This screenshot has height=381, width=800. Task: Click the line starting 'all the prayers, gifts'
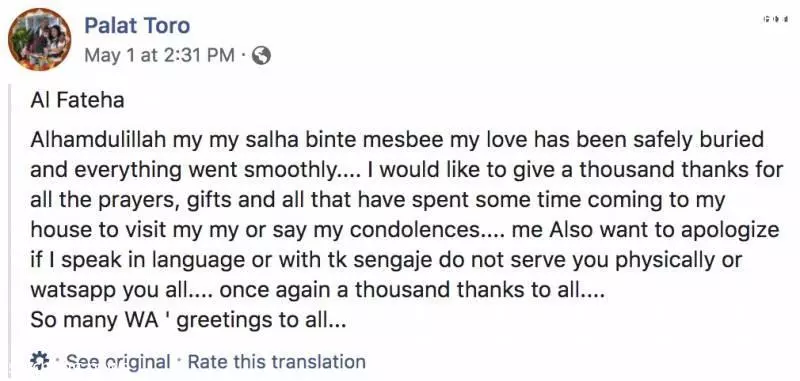pyautogui.click(x=377, y=200)
